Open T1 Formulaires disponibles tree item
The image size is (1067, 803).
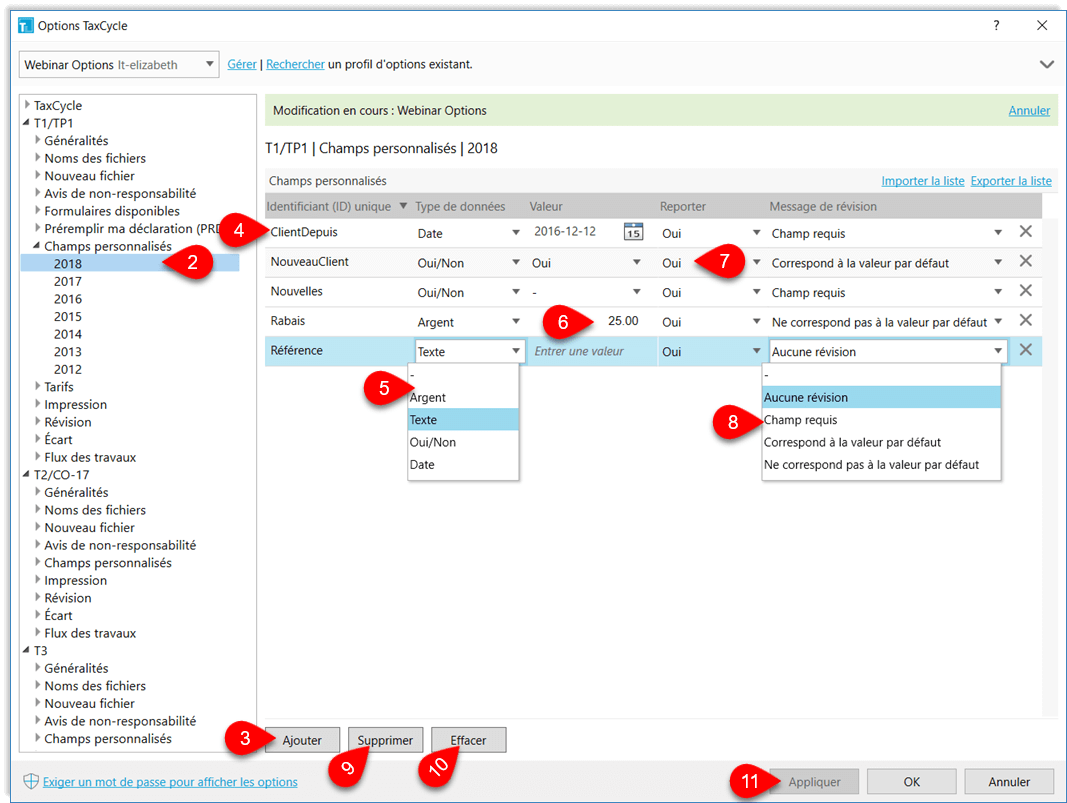112,211
